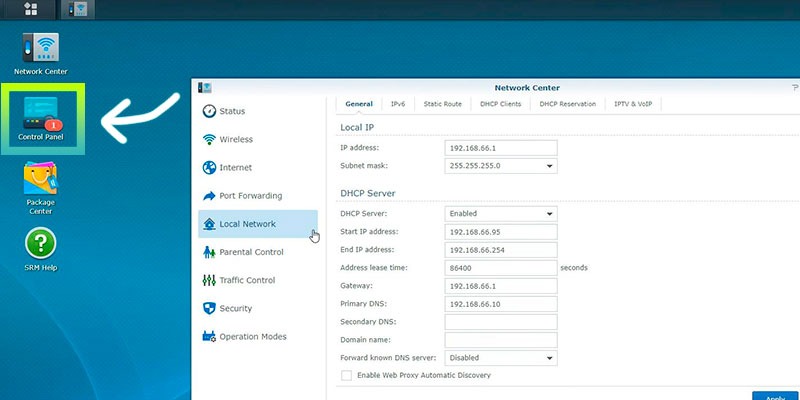Open SRM Help desktop icon
This screenshot has height=400, width=800.
coord(41,249)
